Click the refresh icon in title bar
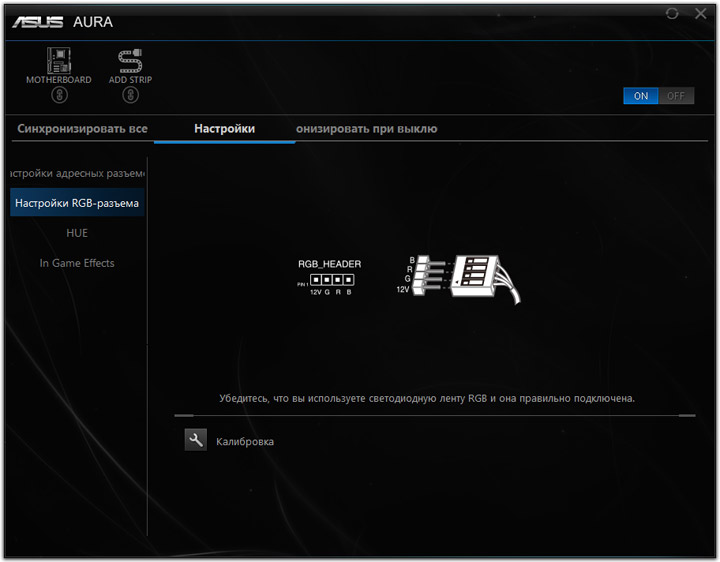The height and width of the screenshot is (562, 720). (x=672, y=14)
